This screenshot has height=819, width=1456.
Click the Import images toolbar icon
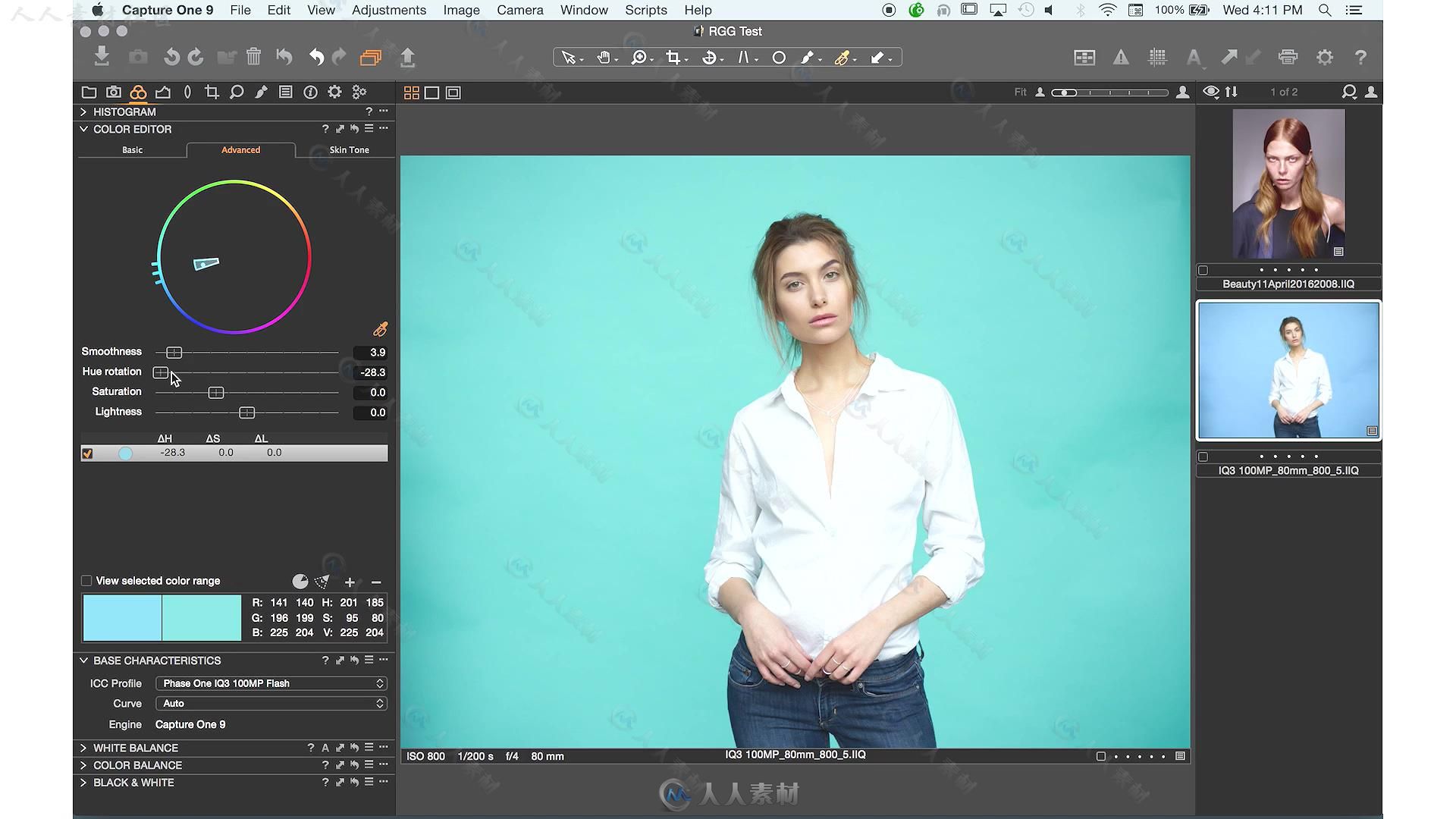point(102,57)
